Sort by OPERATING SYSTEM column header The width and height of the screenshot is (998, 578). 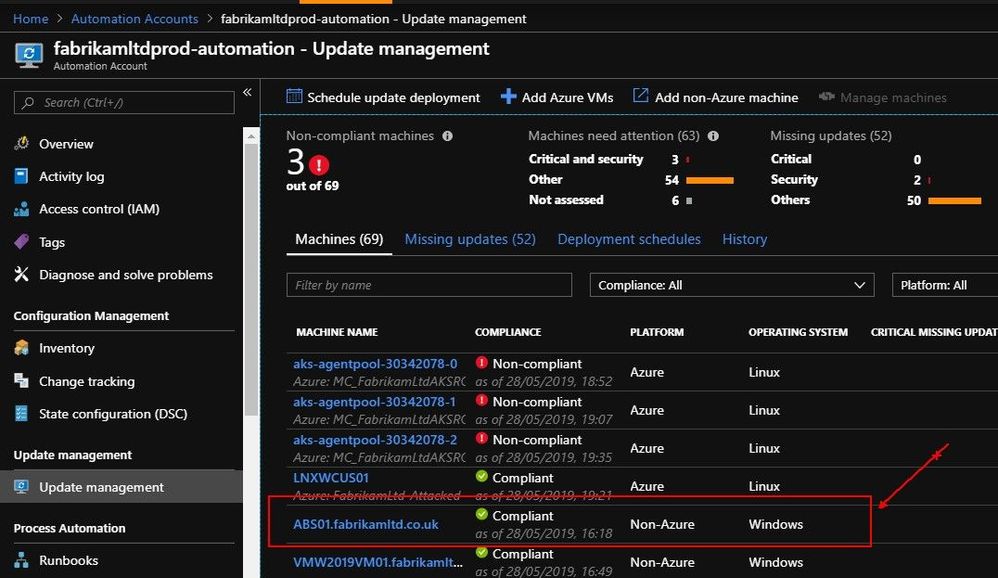coord(798,332)
